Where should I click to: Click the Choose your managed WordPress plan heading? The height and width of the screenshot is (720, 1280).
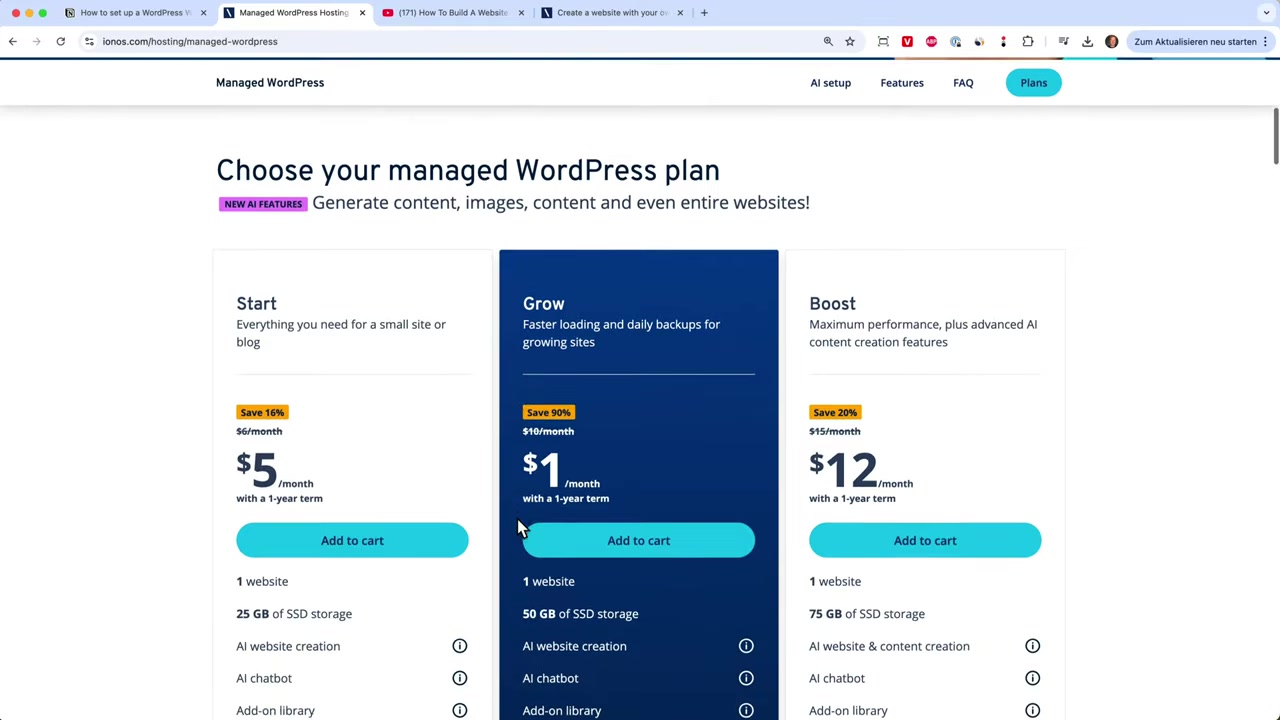[x=468, y=171]
